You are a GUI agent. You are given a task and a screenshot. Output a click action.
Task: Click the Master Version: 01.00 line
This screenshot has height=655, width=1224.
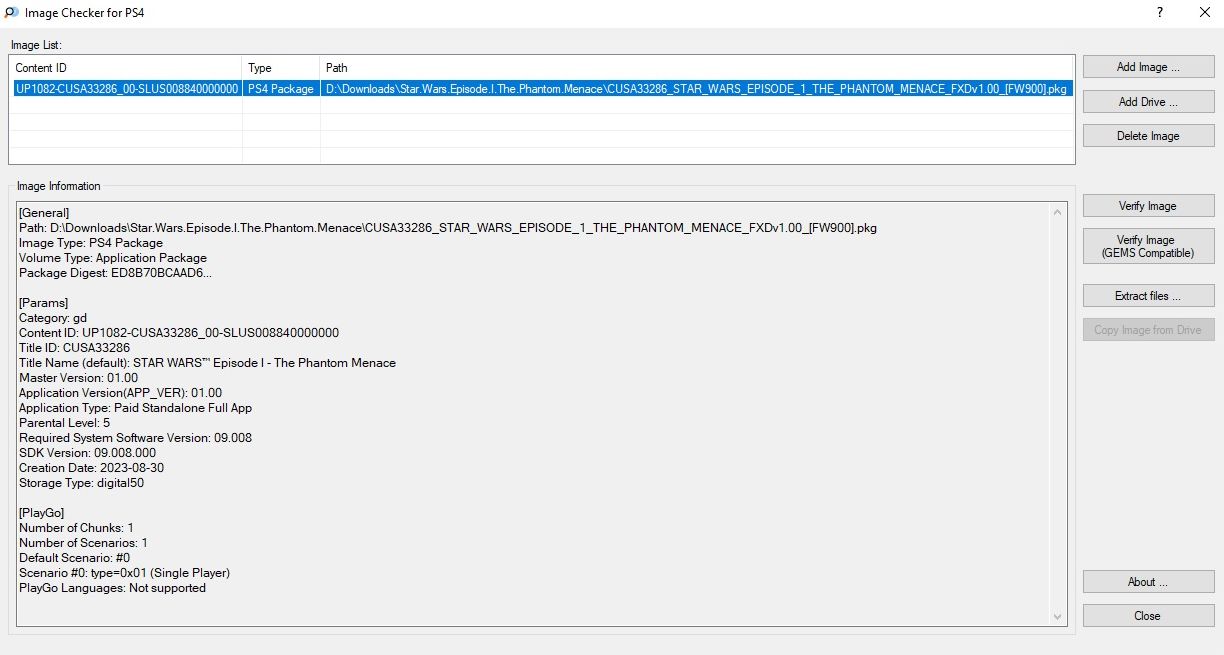click(79, 377)
